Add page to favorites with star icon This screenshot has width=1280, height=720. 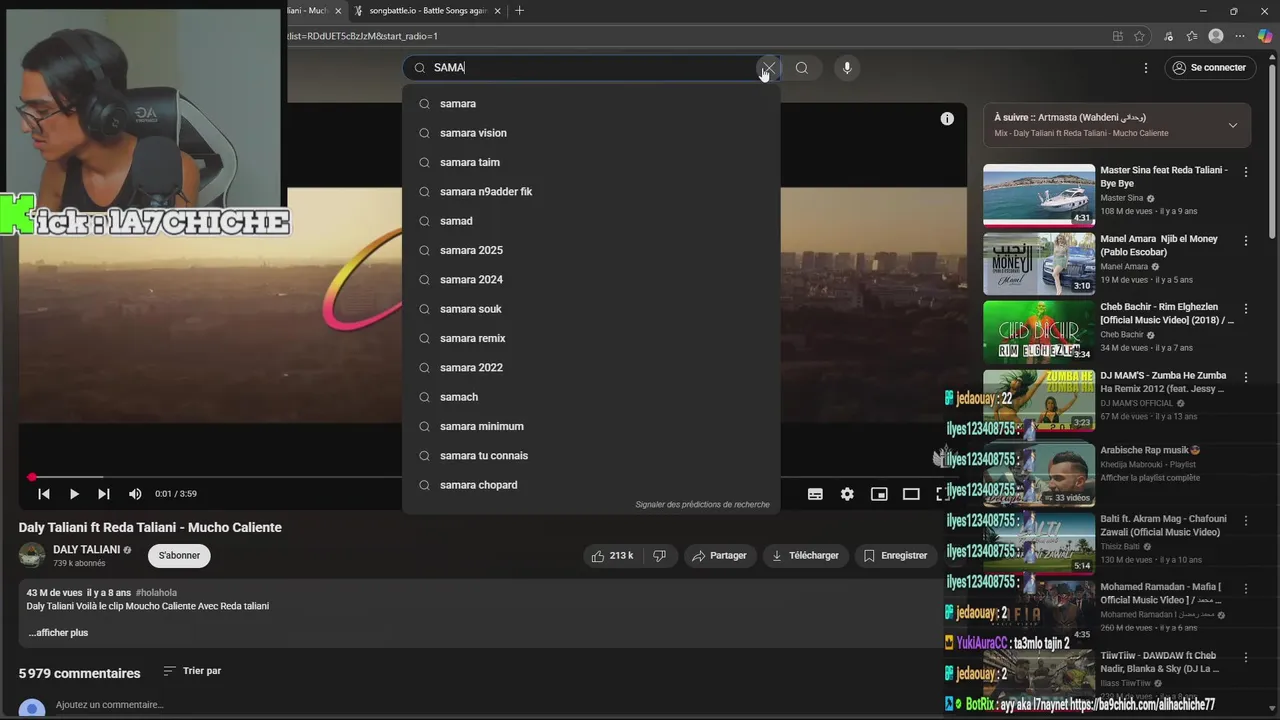pos(1139,36)
